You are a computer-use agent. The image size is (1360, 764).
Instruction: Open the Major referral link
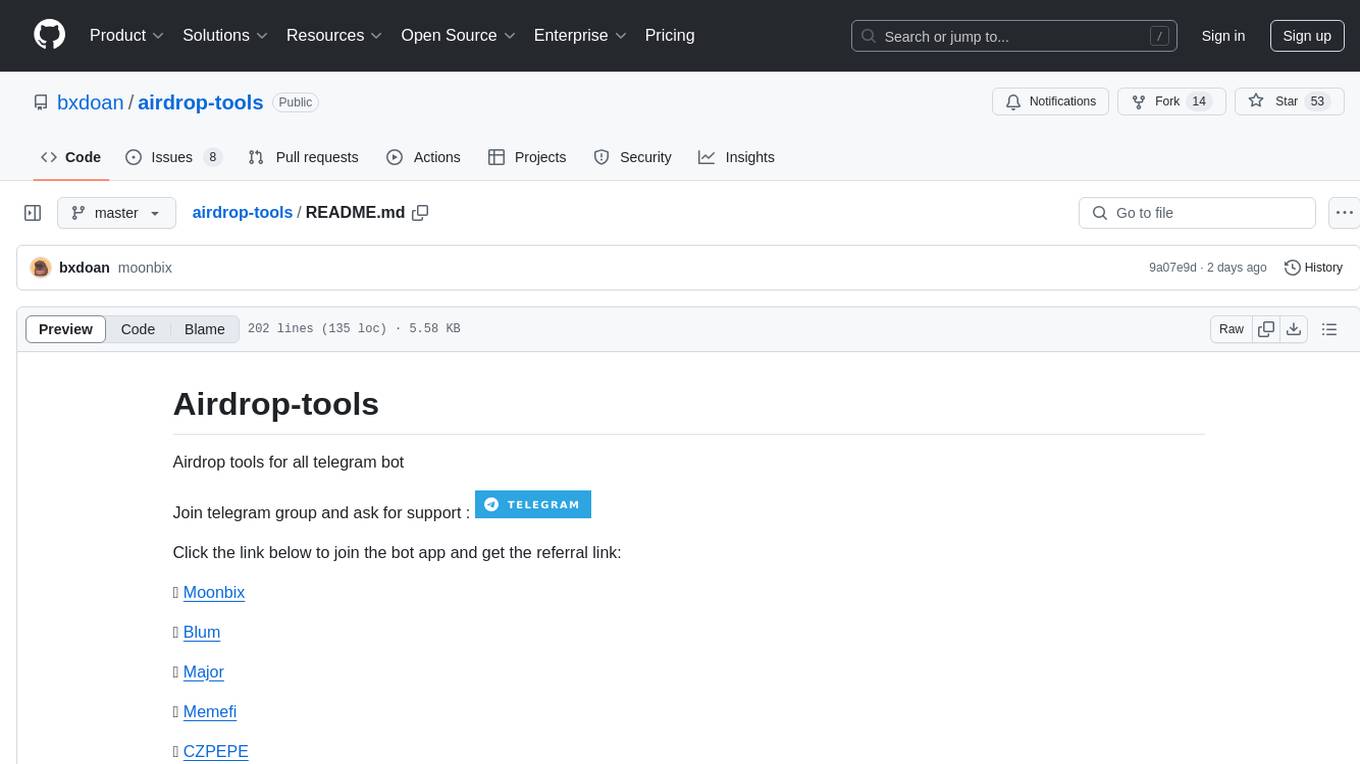pos(204,672)
